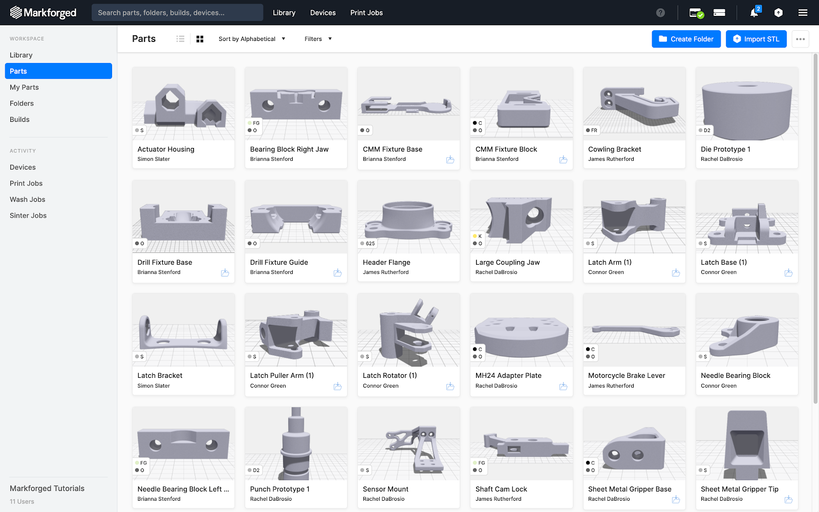Open the three-dots more options menu
Screen dimensions: 819x512
click(800, 39)
